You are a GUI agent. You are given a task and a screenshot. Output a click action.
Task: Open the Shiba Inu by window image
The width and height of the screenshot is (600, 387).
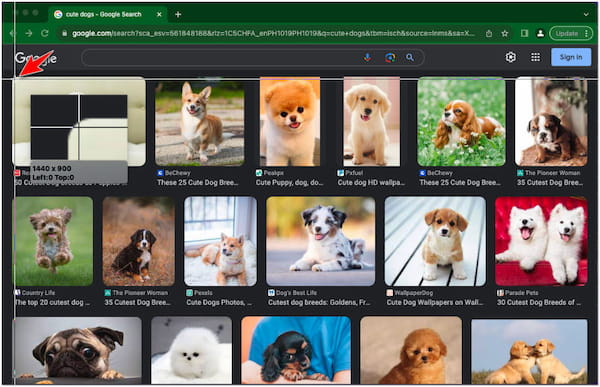tap(220, 241)
